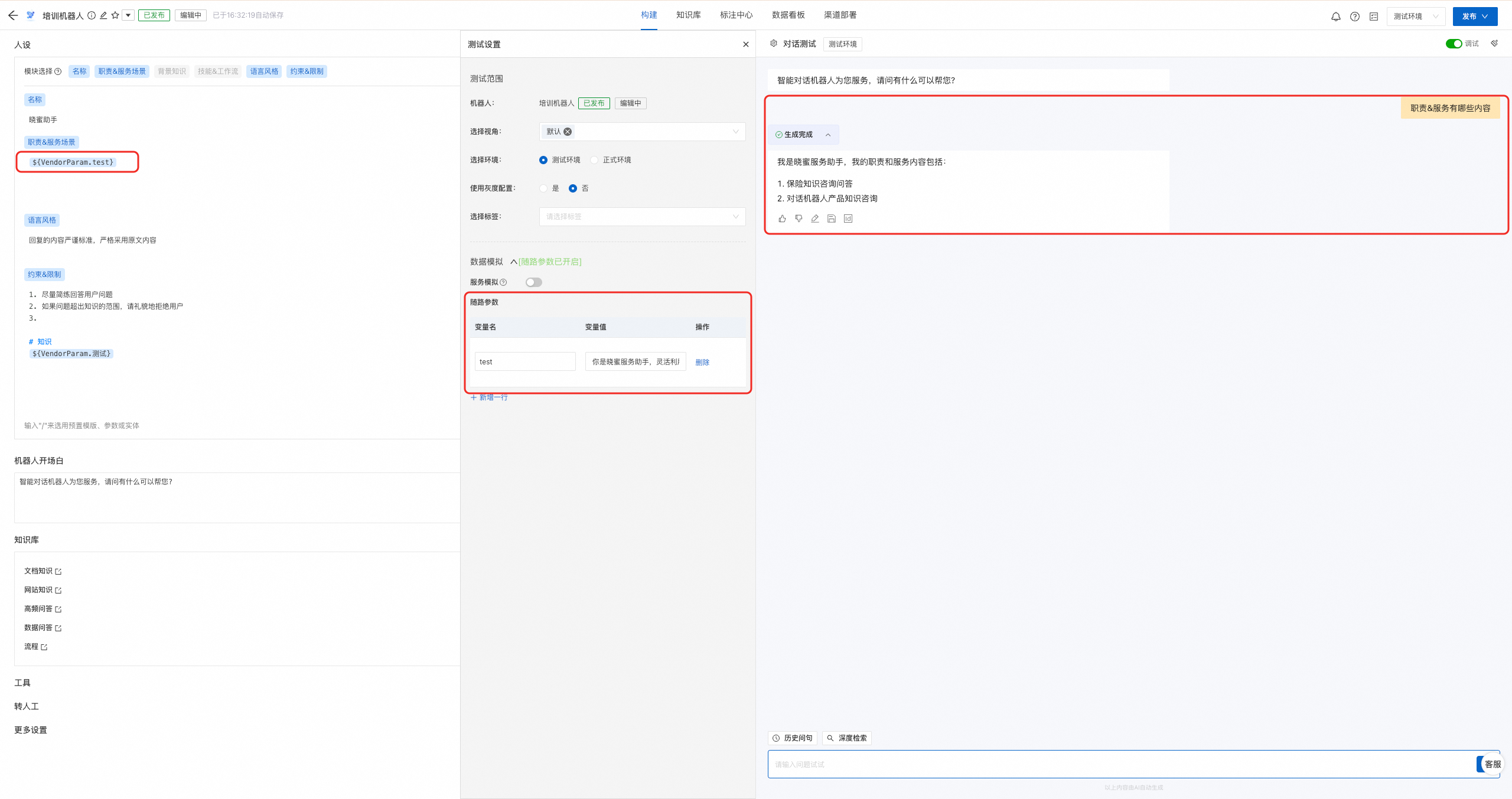Click the thumbs-down icon on the reply
Viewport: 1512px width, 799px height.
[x=799, y=218]
